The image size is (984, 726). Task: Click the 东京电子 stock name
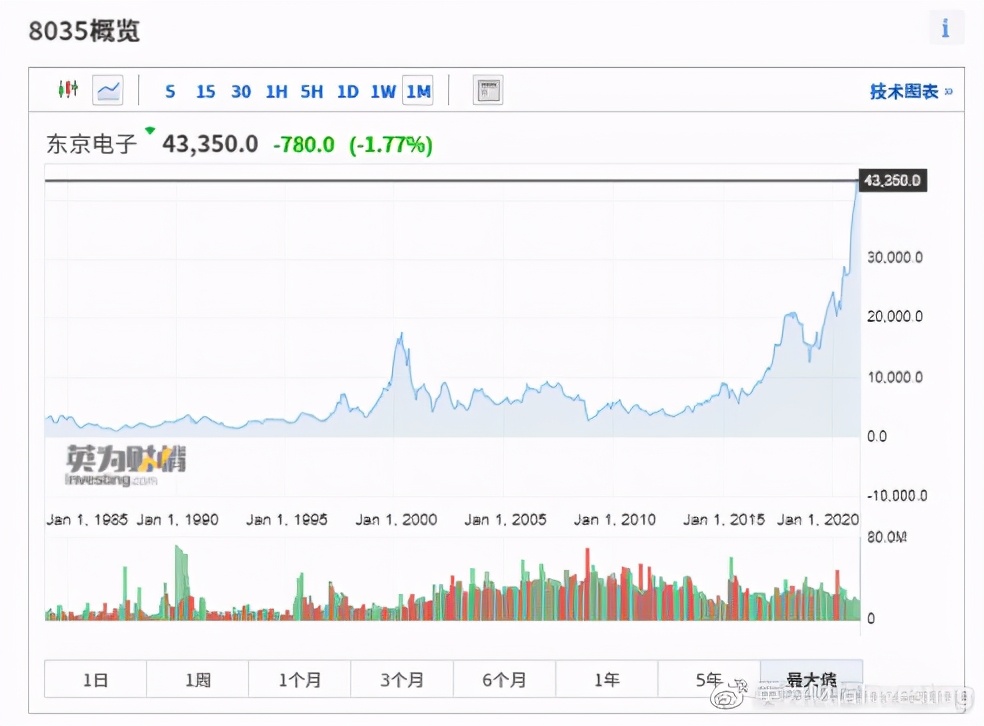[x=91, y=144]
